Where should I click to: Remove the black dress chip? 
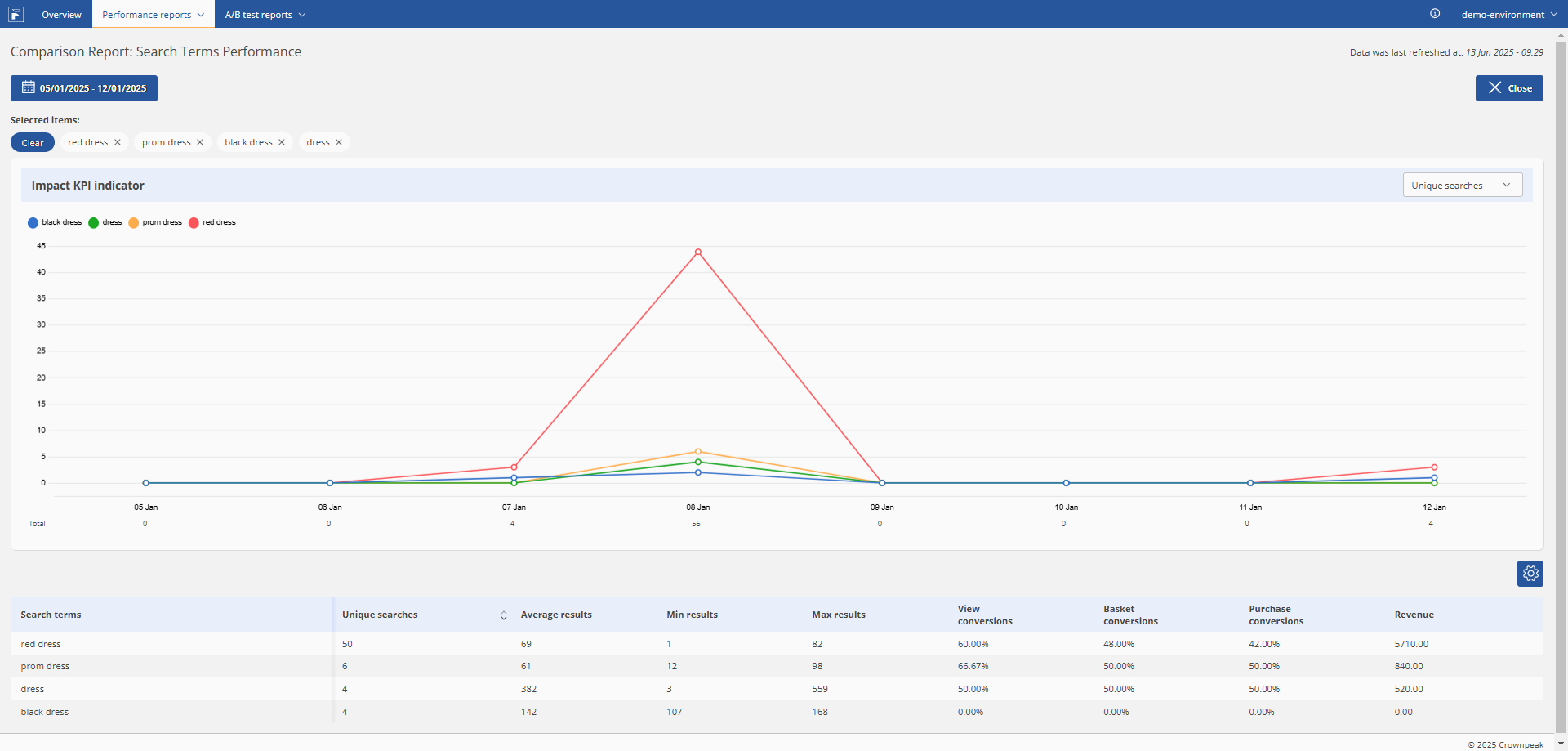282,142
